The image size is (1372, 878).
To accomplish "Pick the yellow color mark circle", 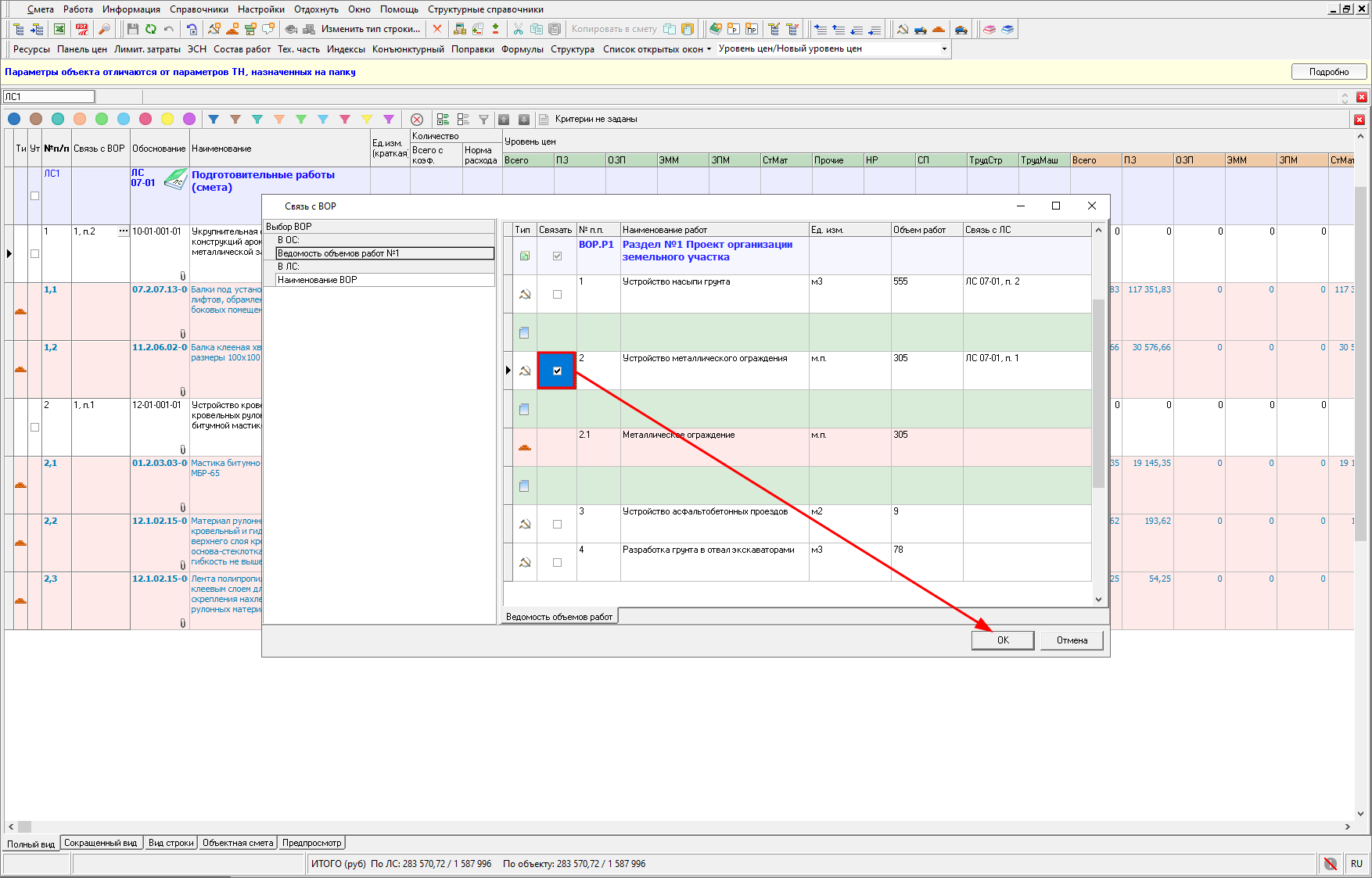I will click(167, 119).
